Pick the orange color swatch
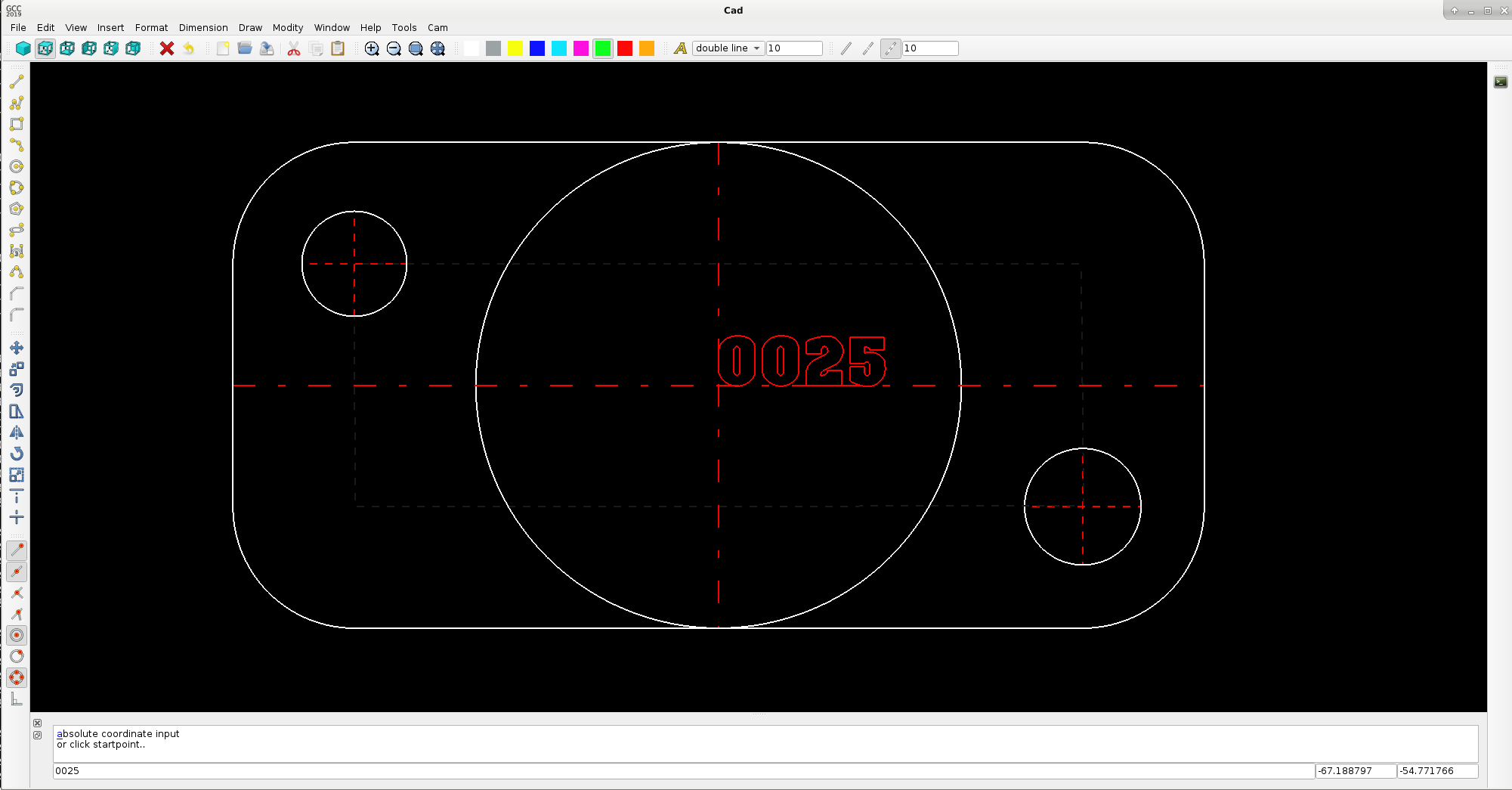 tap(647, 48)
